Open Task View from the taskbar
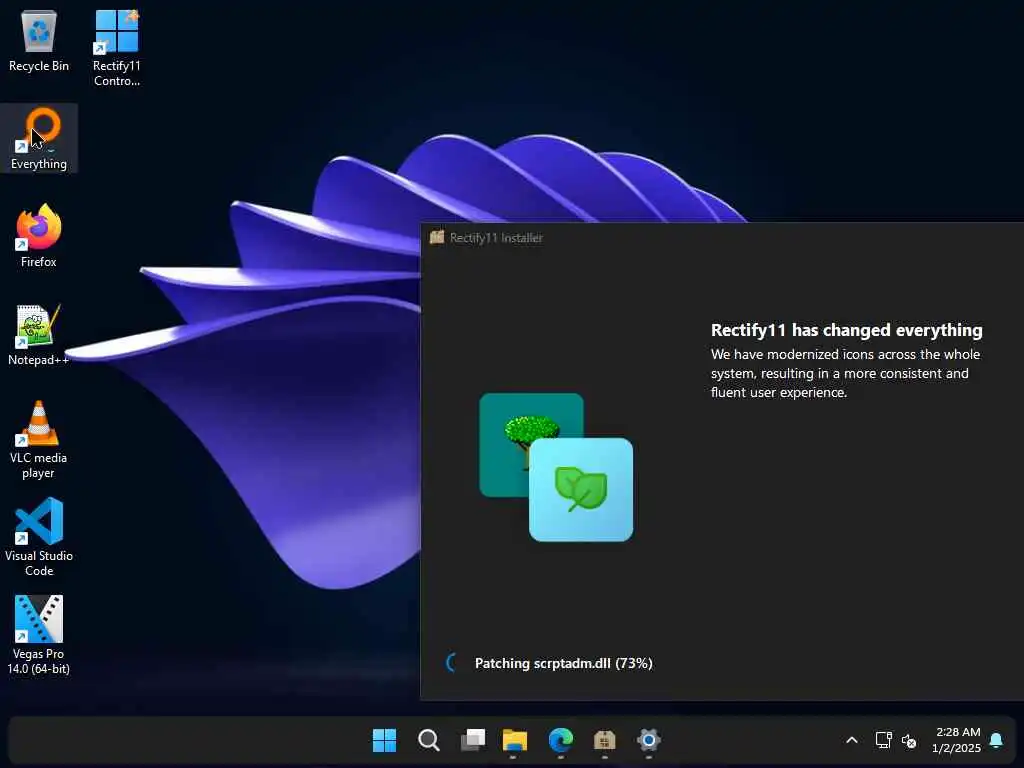 click(473, 740)
